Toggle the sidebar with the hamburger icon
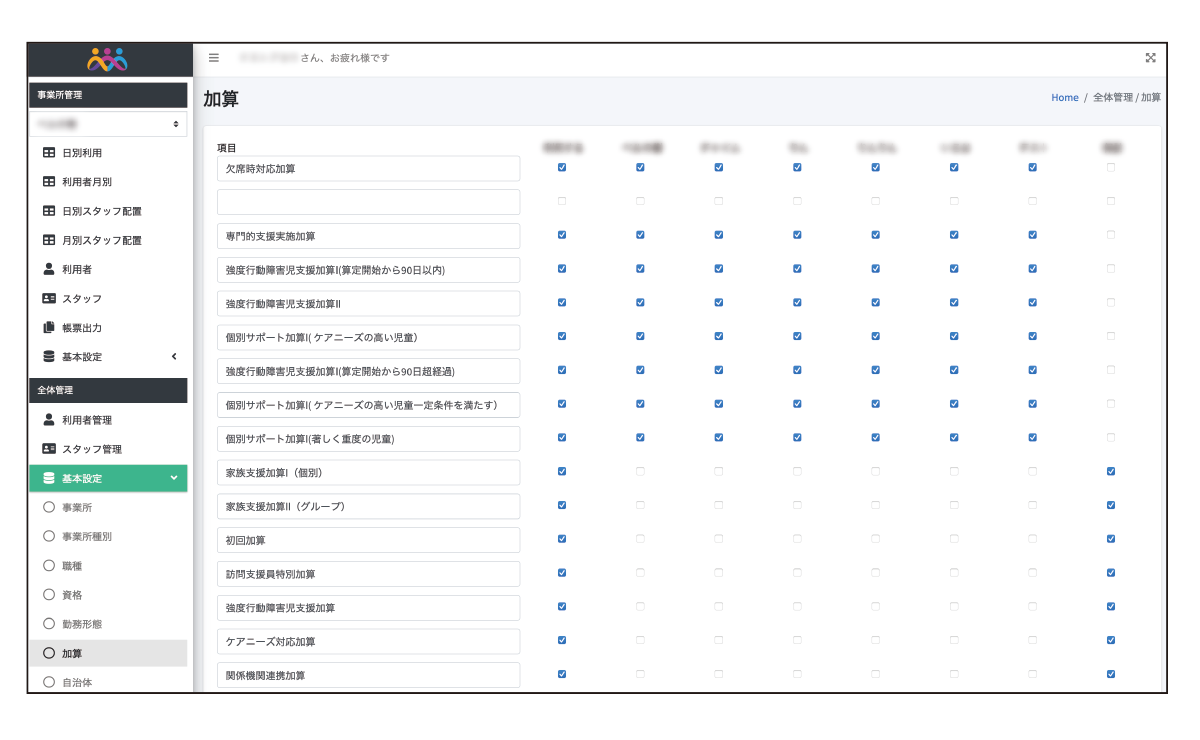 point(213,58)
